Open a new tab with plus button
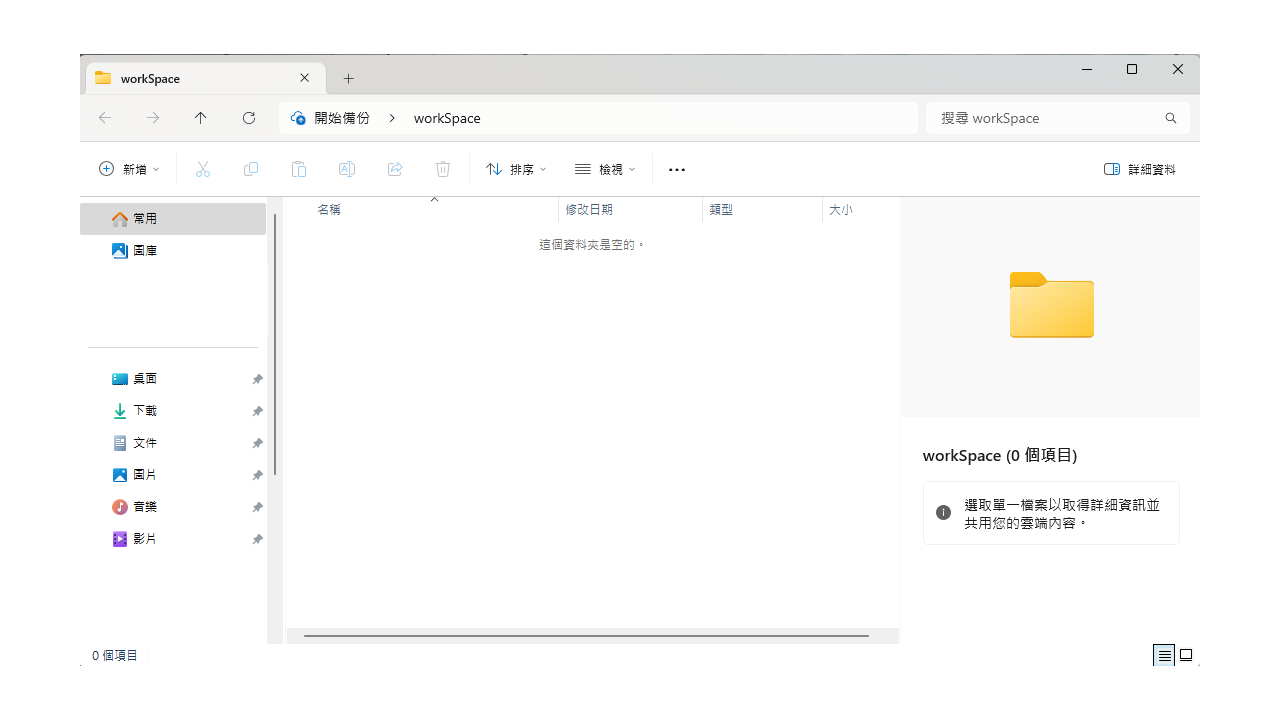Screen dimensions: 1280x720 pos(348,78)
